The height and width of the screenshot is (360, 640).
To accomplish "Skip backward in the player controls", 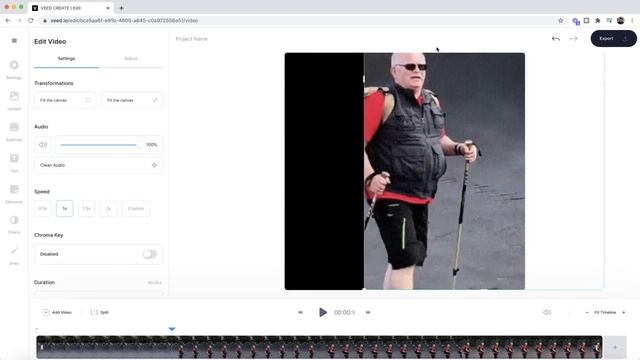I will (300, 312).
